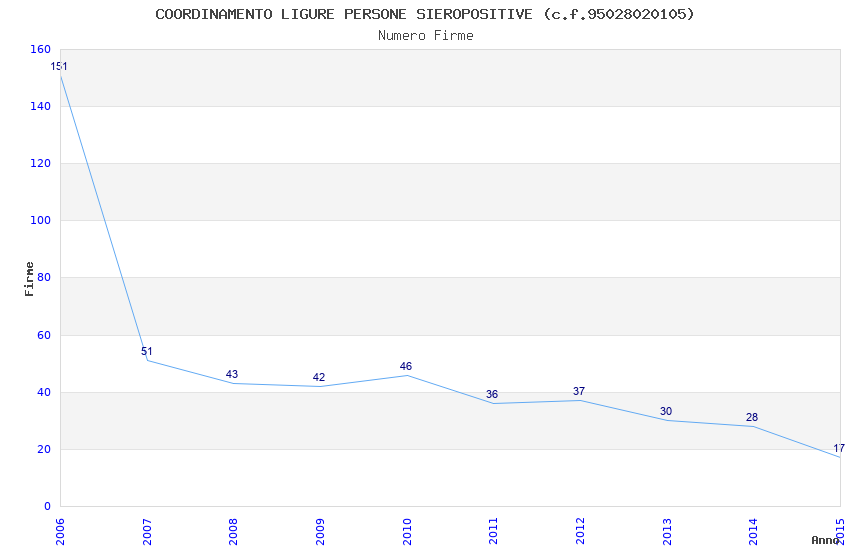Click the x-axis year 2012
The height and width of the screenshot is (550, 850).
click(x=580, y=532)
